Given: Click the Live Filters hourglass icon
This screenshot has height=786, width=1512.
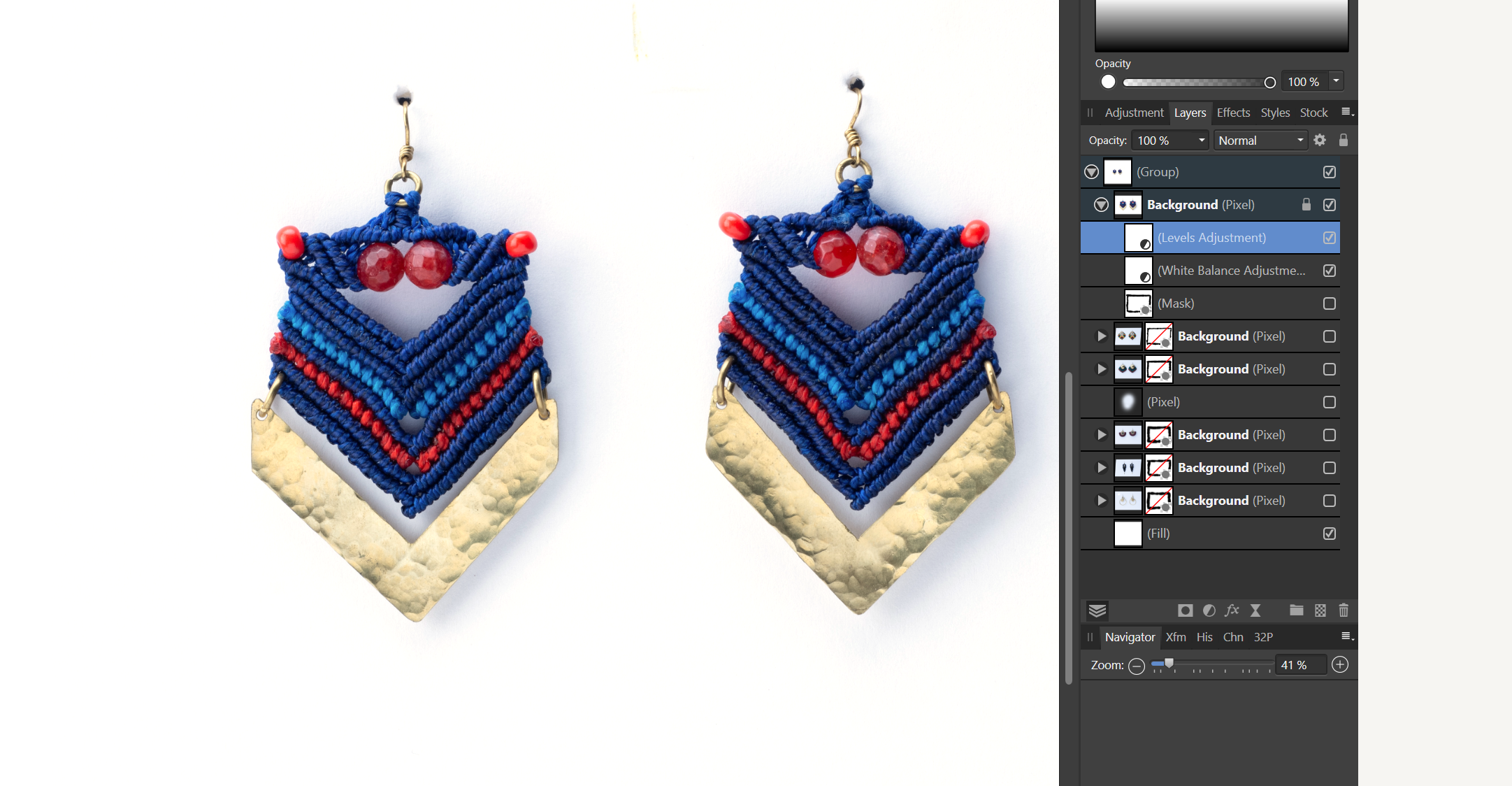Looking at the screenshot, I should (1255, 610).
